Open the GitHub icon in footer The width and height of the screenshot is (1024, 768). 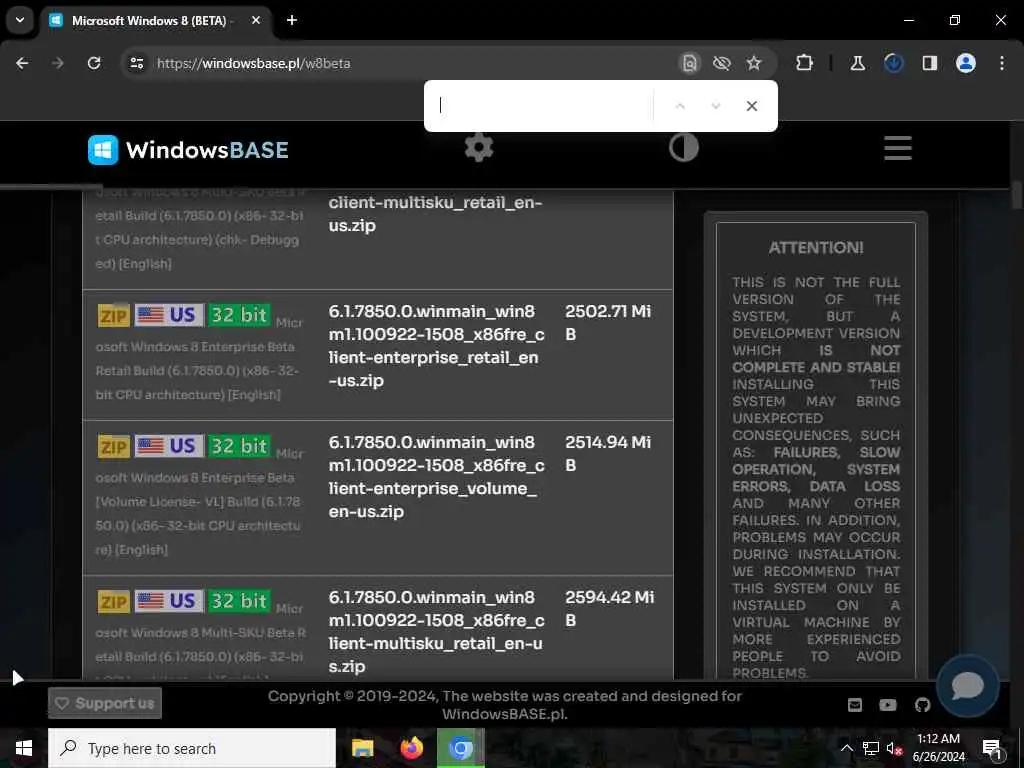point(922,705)
